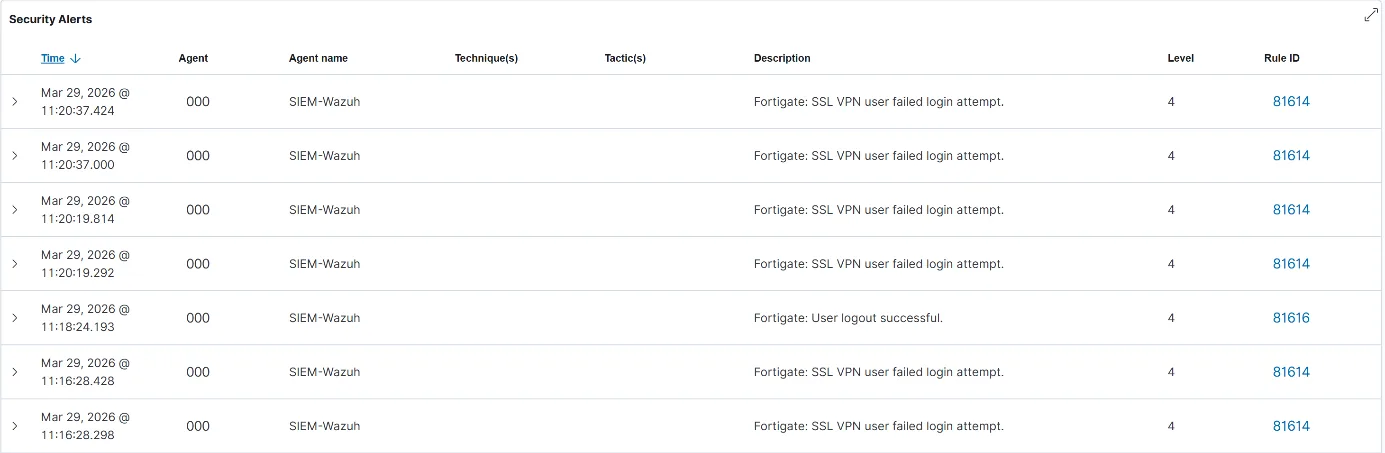Click SIEM-Wazuh in the 11:16:28.298 row
This screenshot has width=1385, height=453.
324,426
